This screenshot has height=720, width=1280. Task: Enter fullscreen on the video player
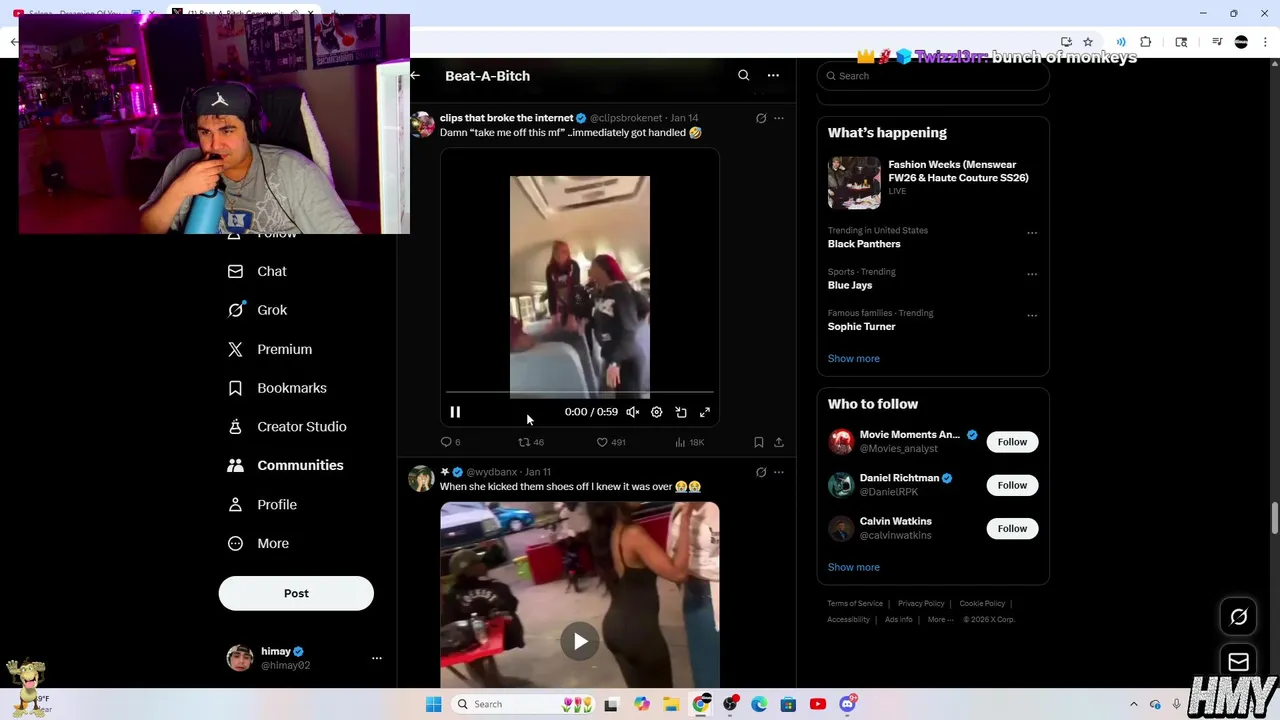[705, 412]
